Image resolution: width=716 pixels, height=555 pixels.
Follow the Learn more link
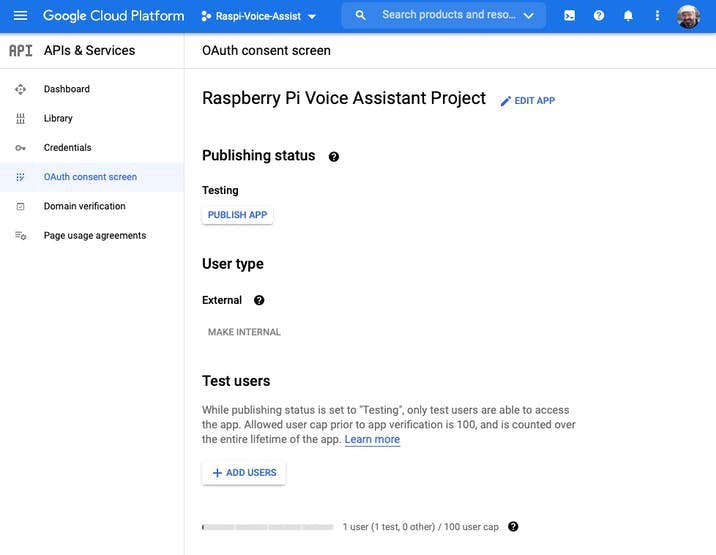372,440
